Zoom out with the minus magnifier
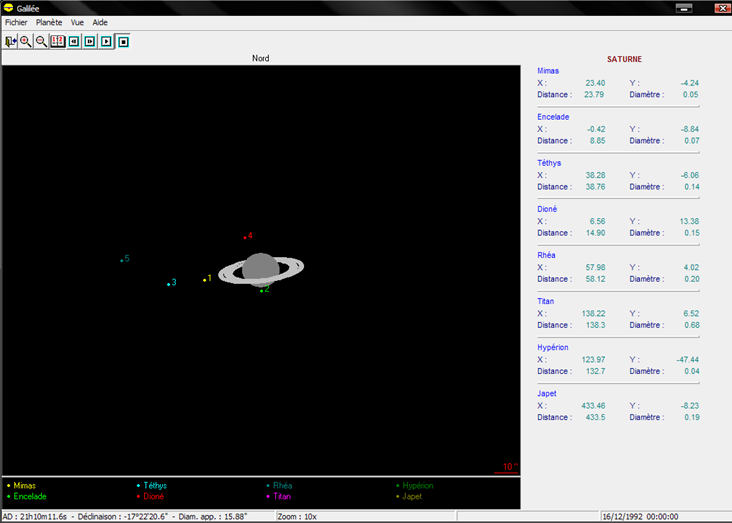732x523 pixels. click(42, 42)
